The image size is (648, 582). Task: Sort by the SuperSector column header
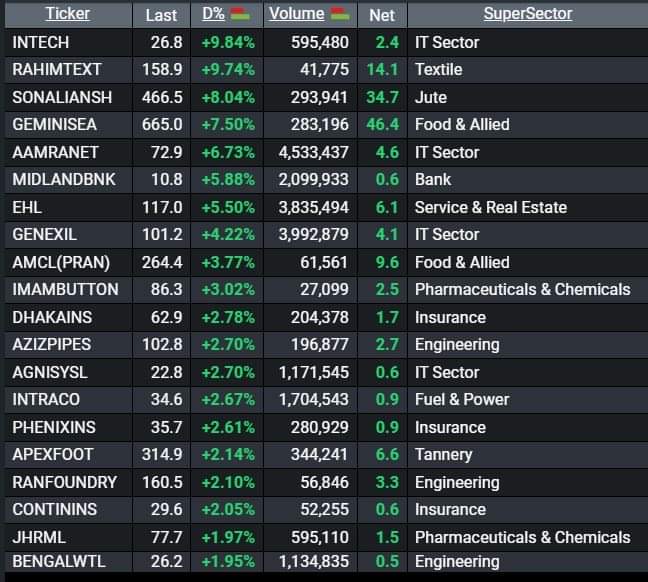(x=527, y=14)
